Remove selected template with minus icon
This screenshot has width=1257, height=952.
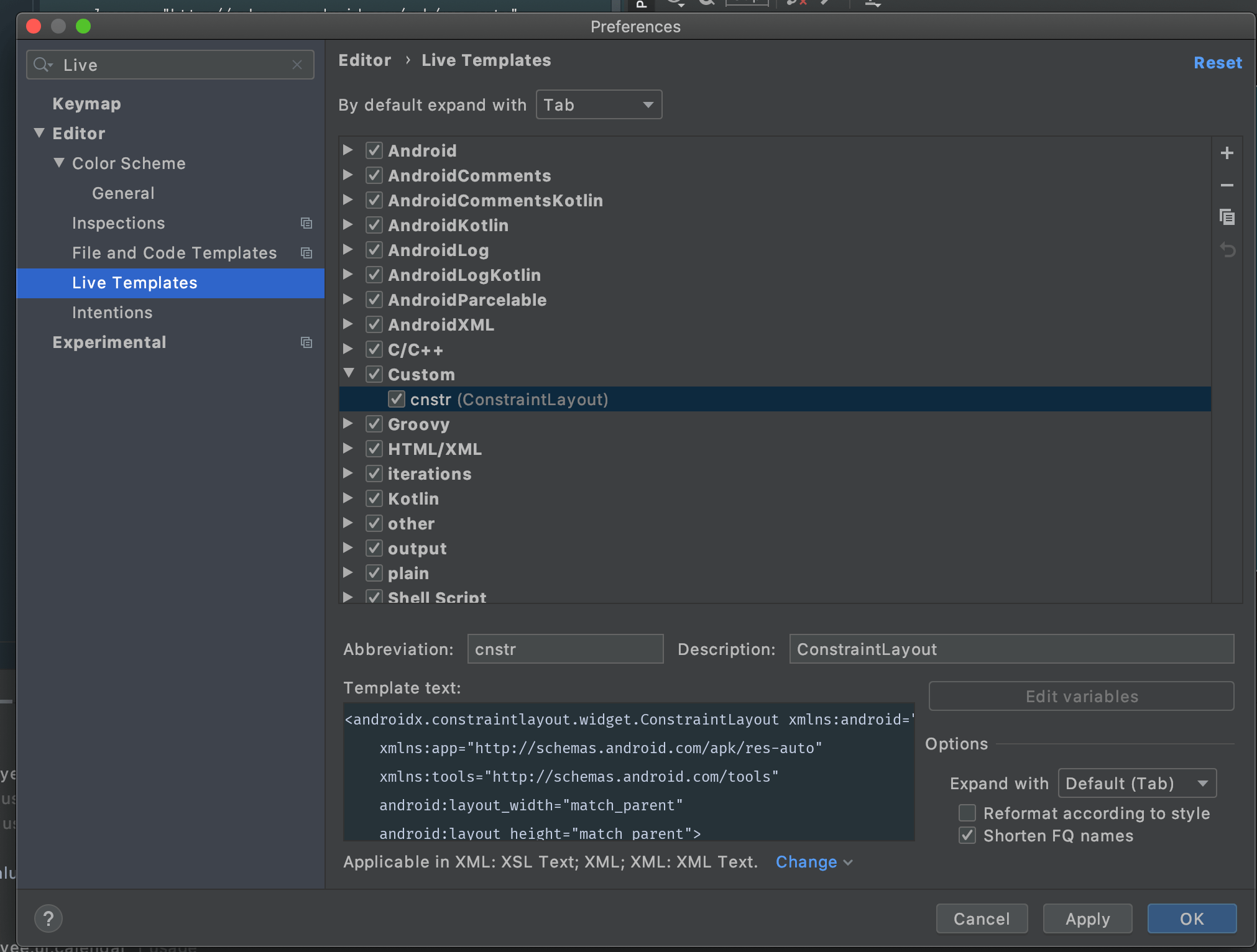[1227, 185]
